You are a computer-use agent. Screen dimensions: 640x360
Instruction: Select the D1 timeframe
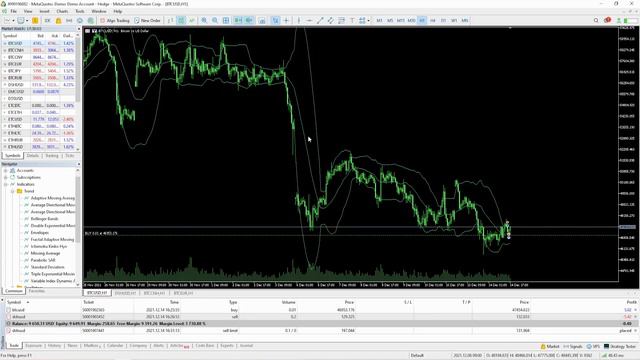443,20
